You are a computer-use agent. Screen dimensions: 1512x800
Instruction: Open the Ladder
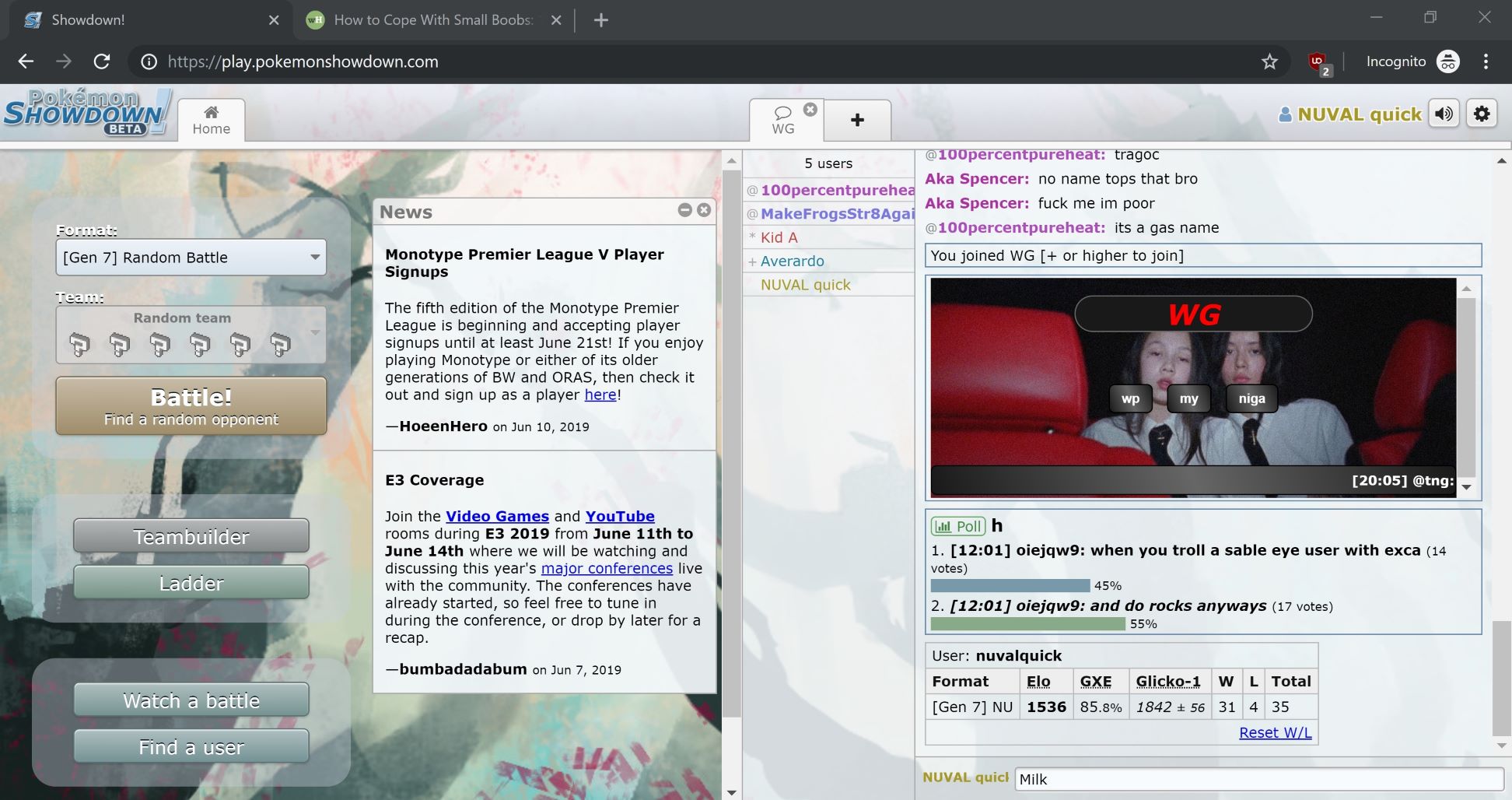191,583
